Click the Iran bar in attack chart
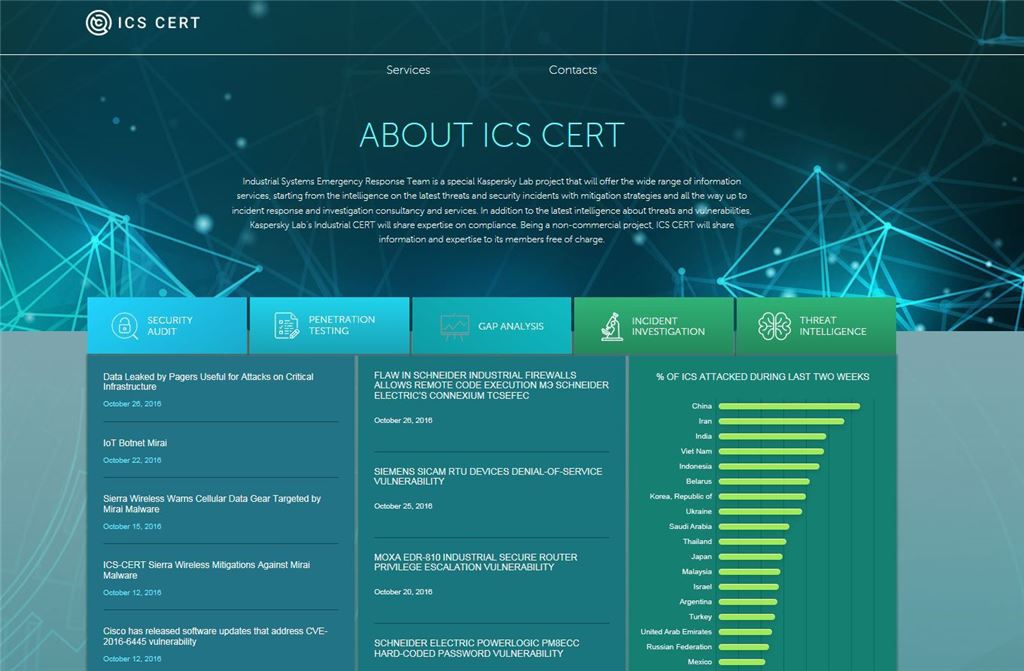This screenshot has height=671, width=1024. click(x=780, y=421)
